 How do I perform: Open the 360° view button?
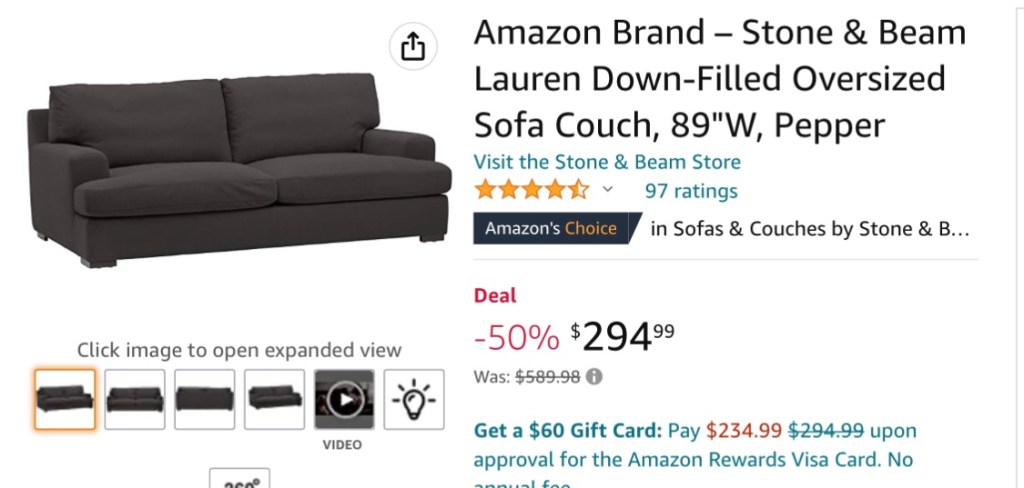(x=240, y=480)
